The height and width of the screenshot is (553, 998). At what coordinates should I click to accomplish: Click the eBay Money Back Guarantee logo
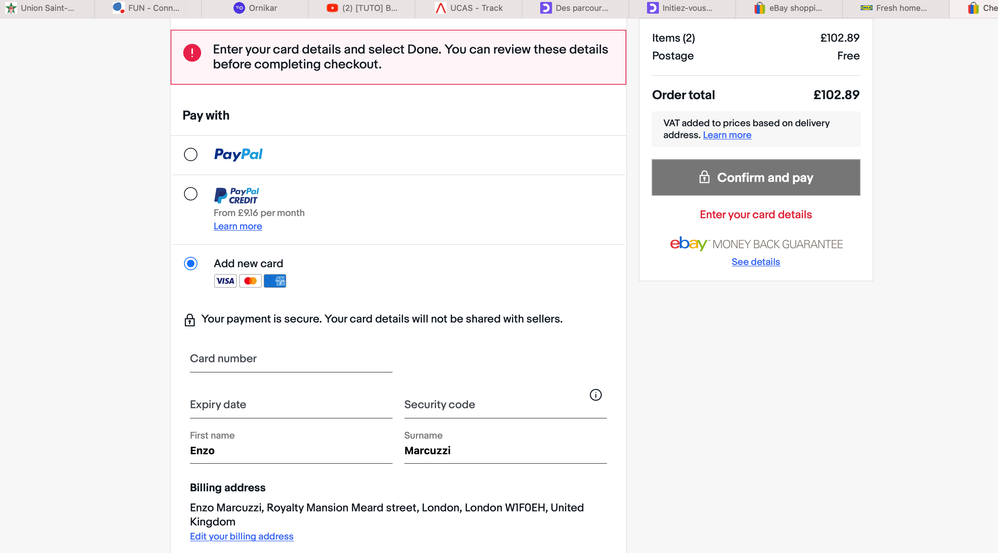(x=756, y=244)
